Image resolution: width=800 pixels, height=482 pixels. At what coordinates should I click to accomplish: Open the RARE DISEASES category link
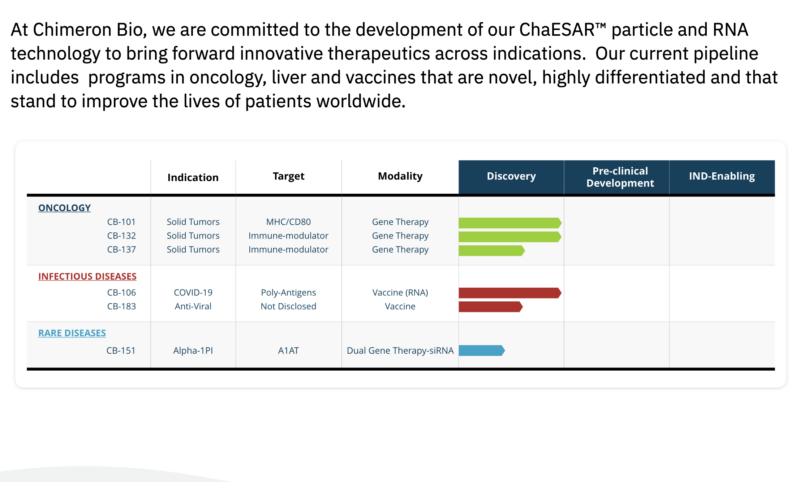72,333
